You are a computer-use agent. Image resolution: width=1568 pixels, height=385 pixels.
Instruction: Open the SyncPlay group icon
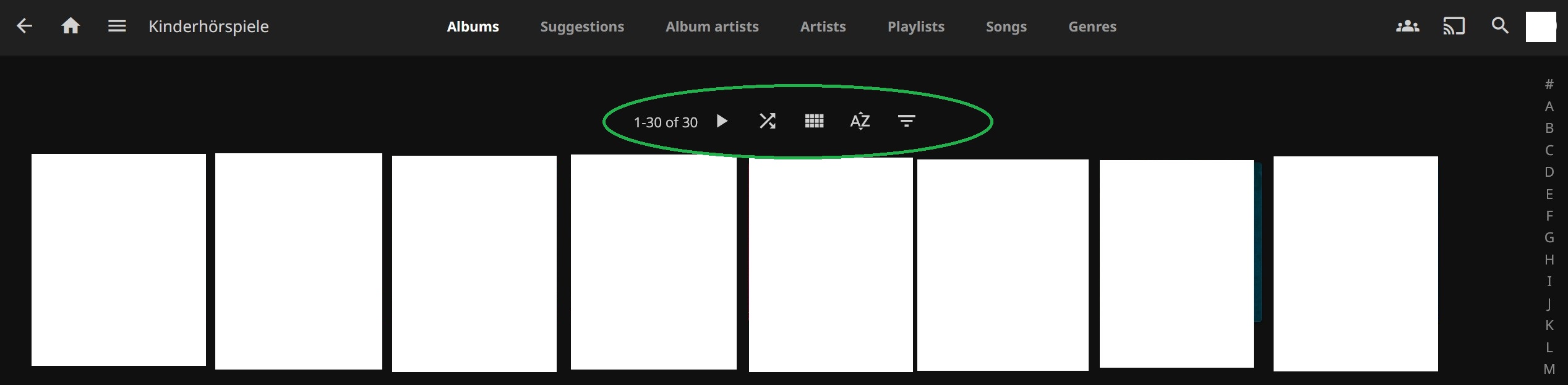pyautogui.click(x=1407, y=26)
